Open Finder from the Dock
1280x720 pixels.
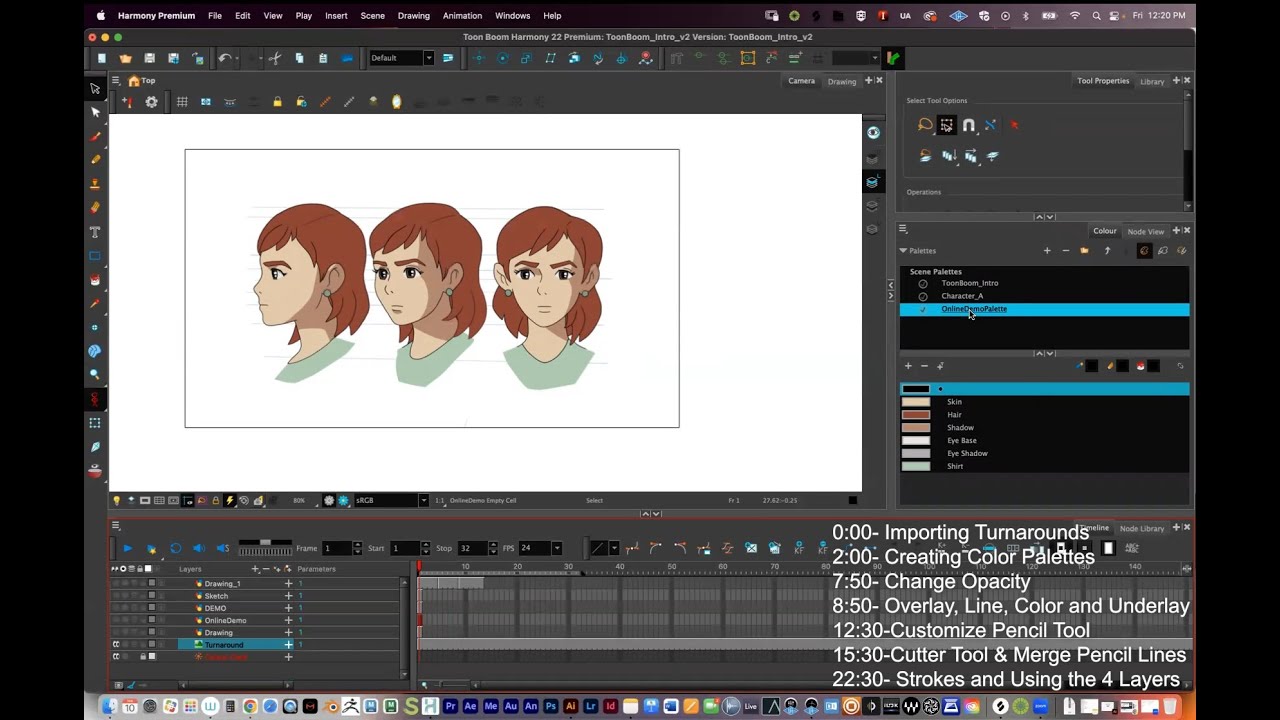109,707
